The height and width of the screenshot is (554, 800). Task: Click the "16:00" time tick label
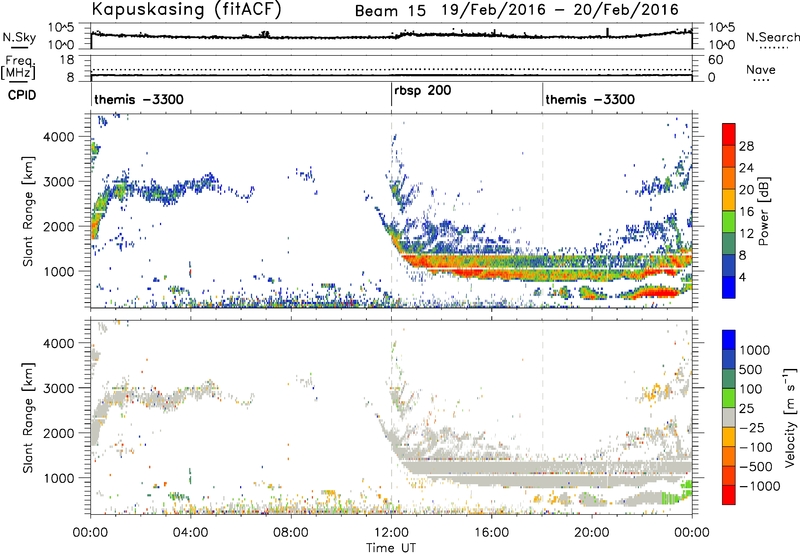491,533
